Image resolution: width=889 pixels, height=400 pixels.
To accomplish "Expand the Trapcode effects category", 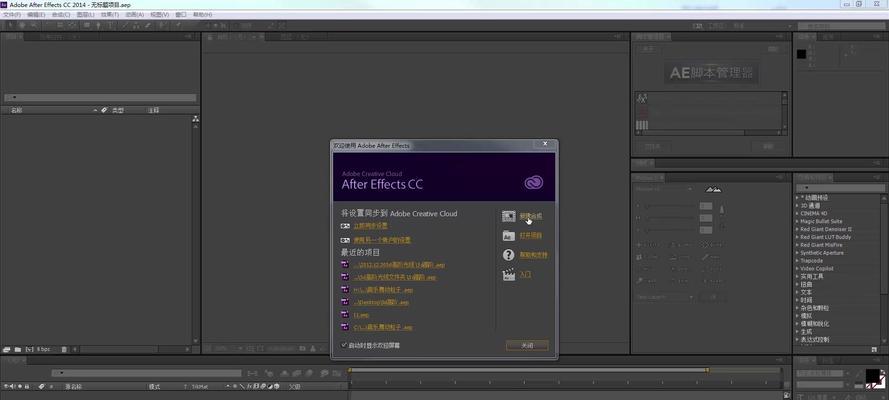I will tap(797, 261).
